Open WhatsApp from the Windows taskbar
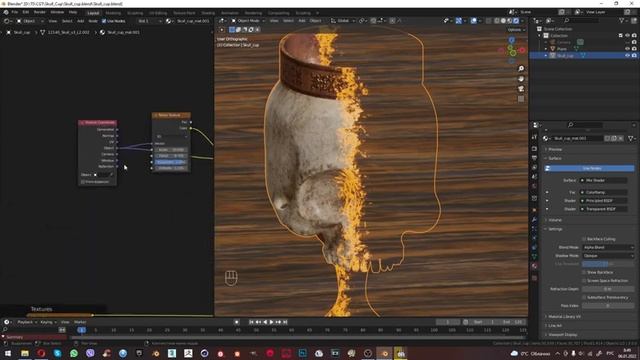 coord(74,353)
